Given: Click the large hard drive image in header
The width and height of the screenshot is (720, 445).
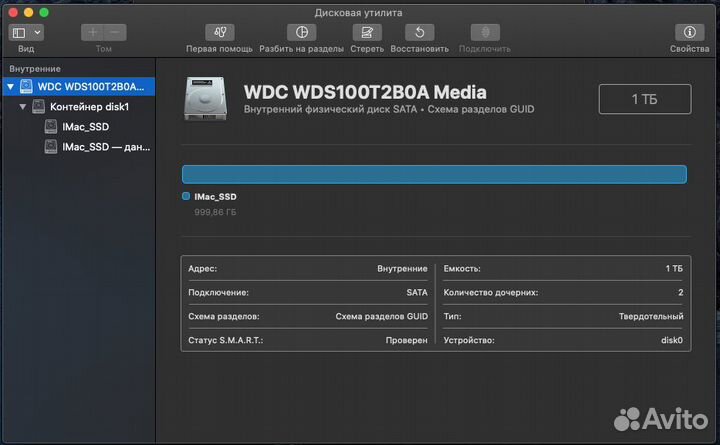Looking at the screenshot, I should (206, 98).
